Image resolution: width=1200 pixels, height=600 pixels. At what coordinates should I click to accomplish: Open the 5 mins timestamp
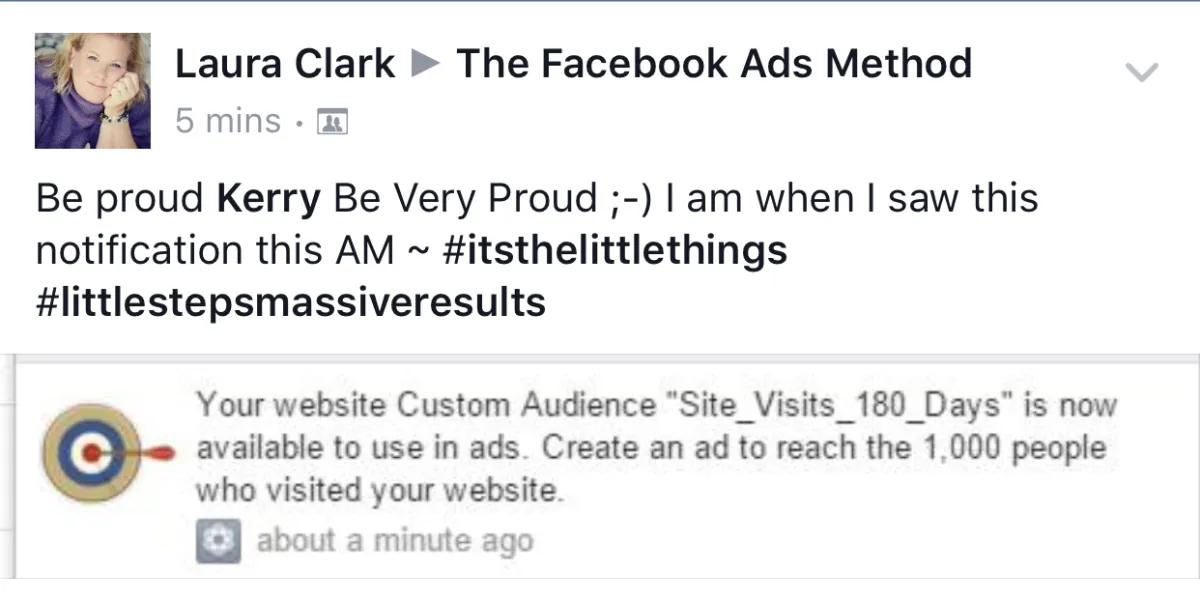[228, 121]
